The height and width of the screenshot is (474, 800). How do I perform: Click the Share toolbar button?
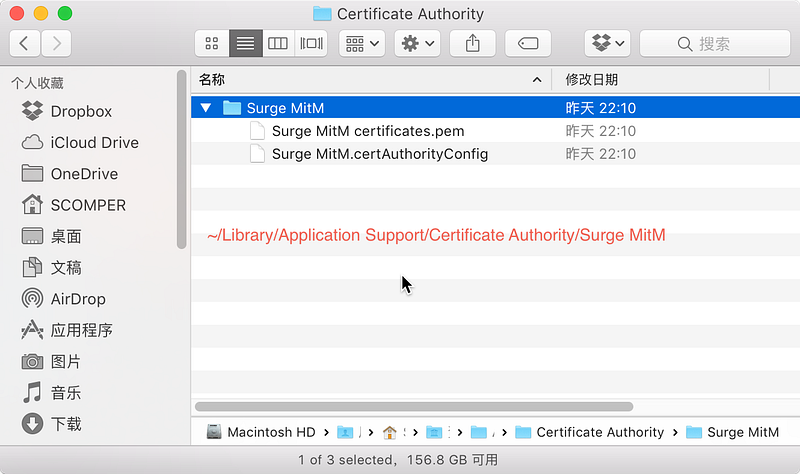pos(472,43)
